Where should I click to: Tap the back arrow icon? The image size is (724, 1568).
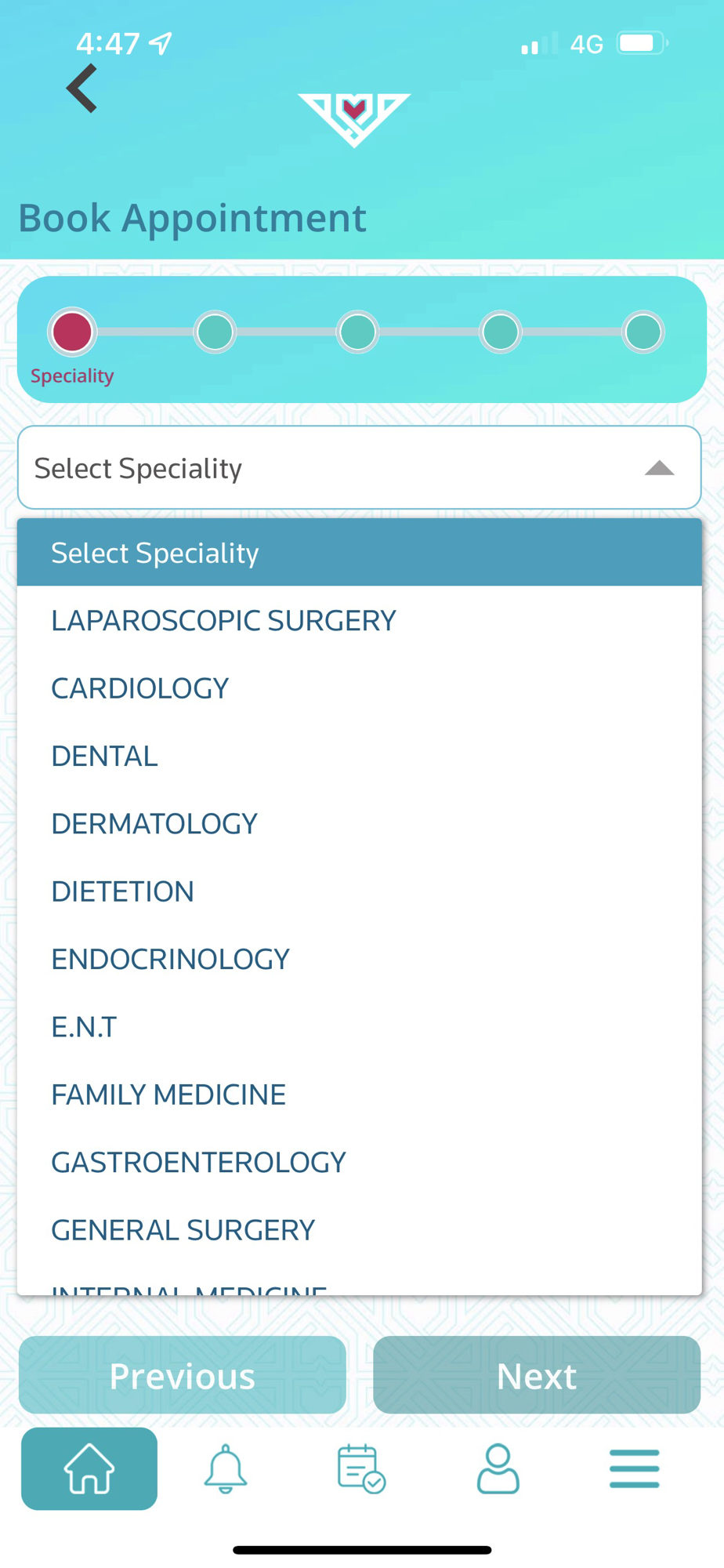(82, 89)
